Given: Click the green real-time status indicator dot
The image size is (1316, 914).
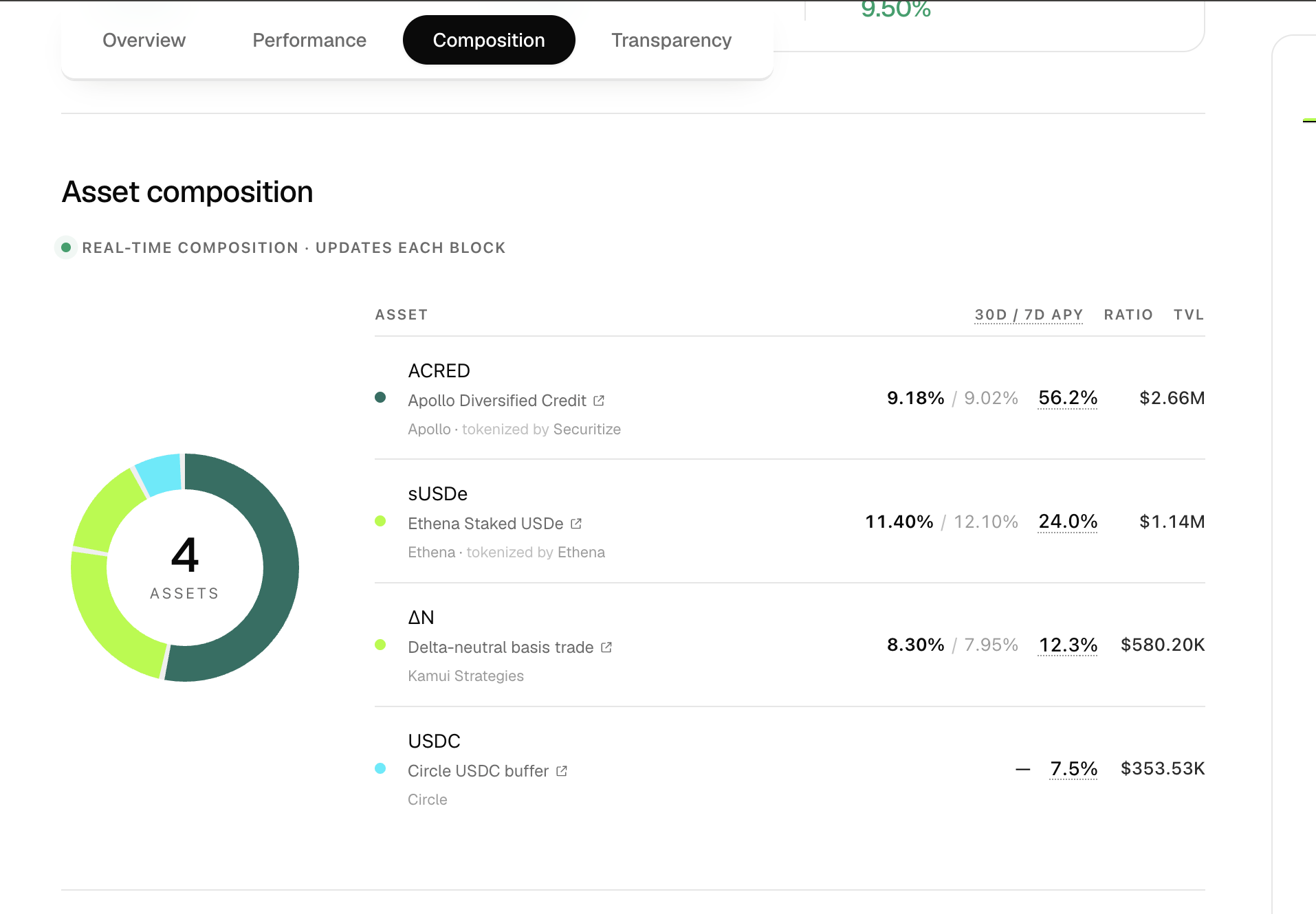Looking at the screenshot, I should pos(66,247).
